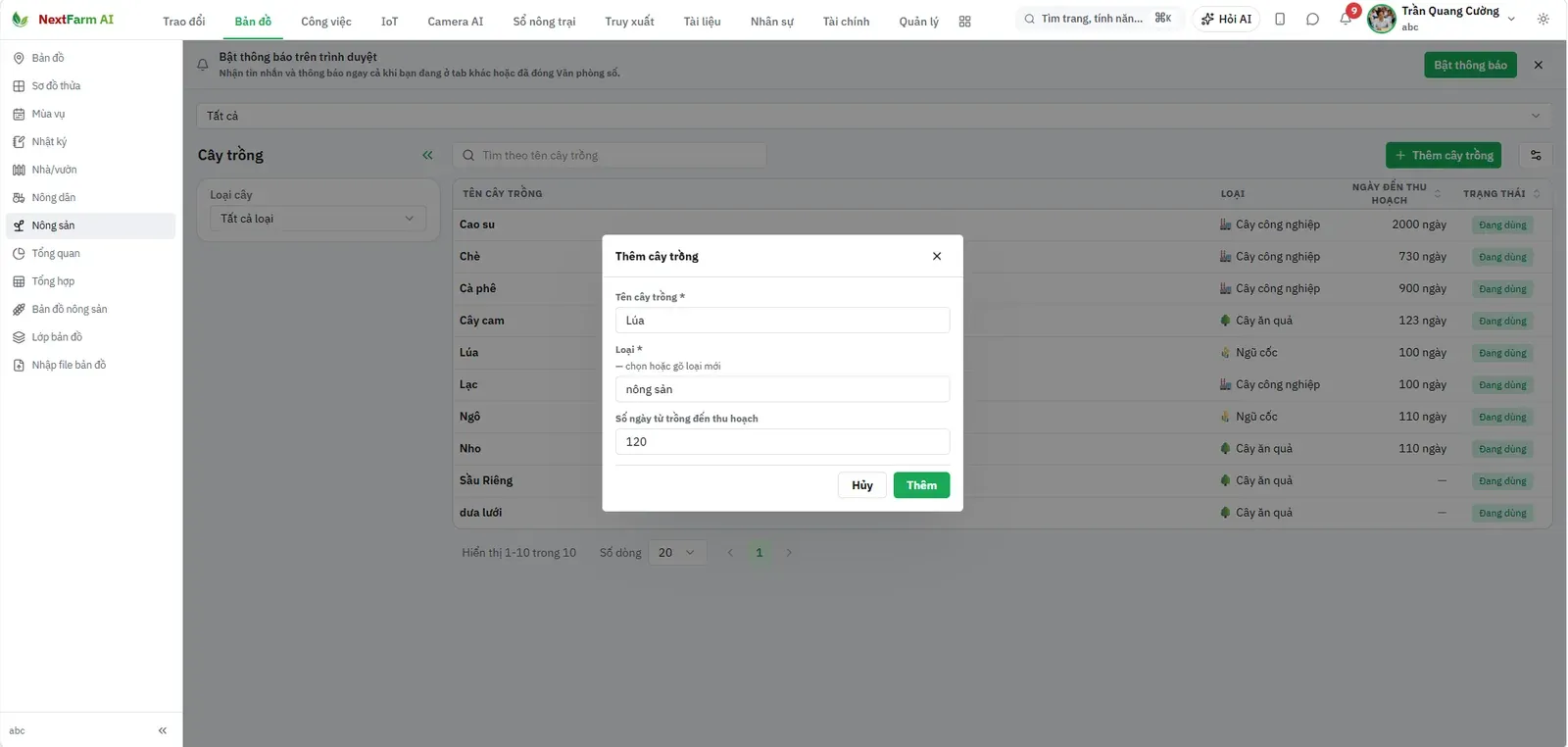Switch to the Trao đổi tab
Screen dimensions: 1568x747
[184, 22]
